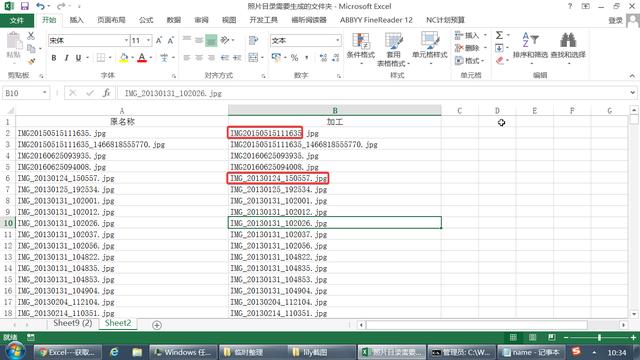The height and width of the screenshot is (360, 640).
Task: Click the AutoSum sigma icon
Action: (499, 36)
